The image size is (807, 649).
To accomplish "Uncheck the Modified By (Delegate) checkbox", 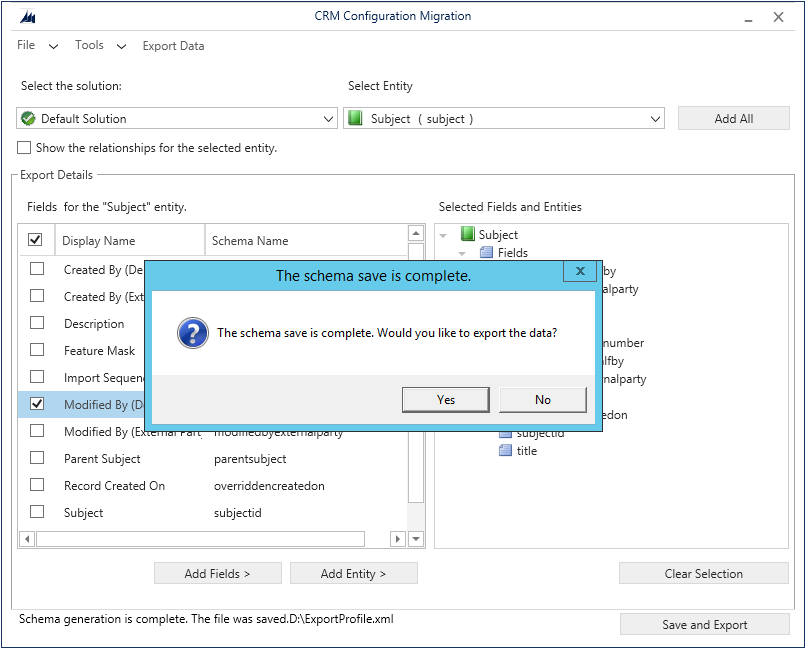I will click(37, 404).
